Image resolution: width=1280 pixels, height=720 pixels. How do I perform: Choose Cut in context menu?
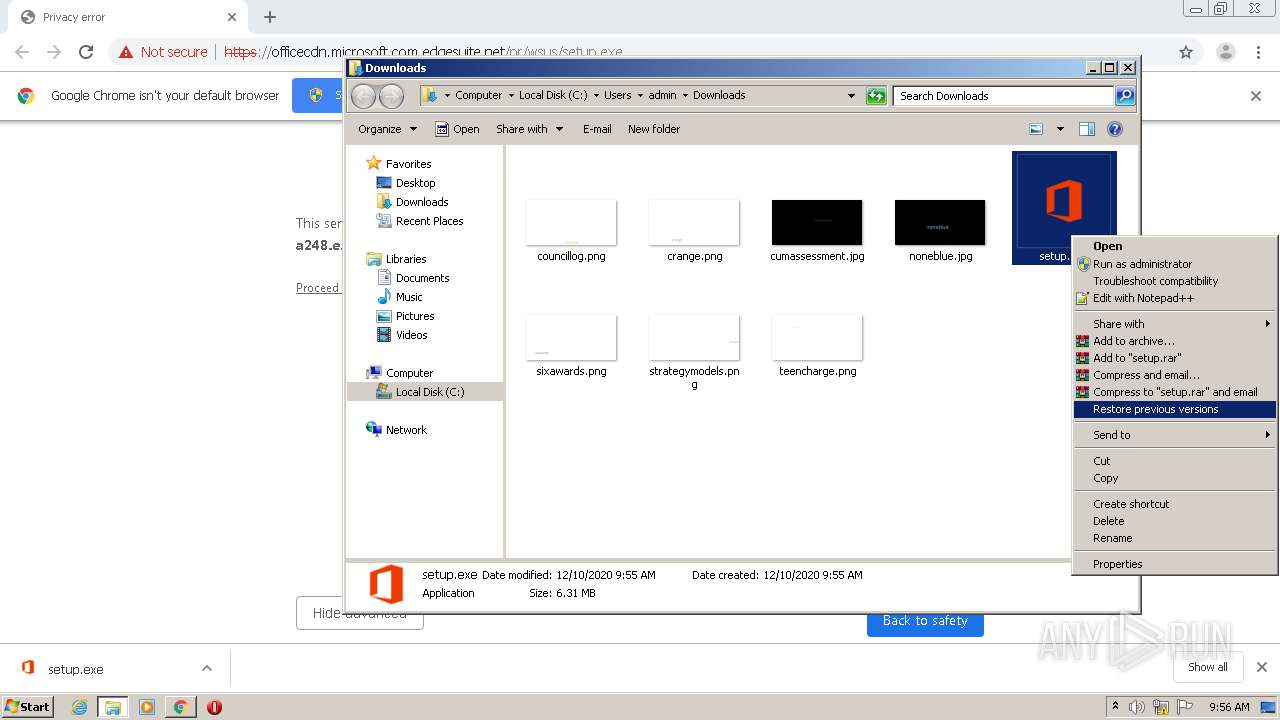pos(1174,461)
